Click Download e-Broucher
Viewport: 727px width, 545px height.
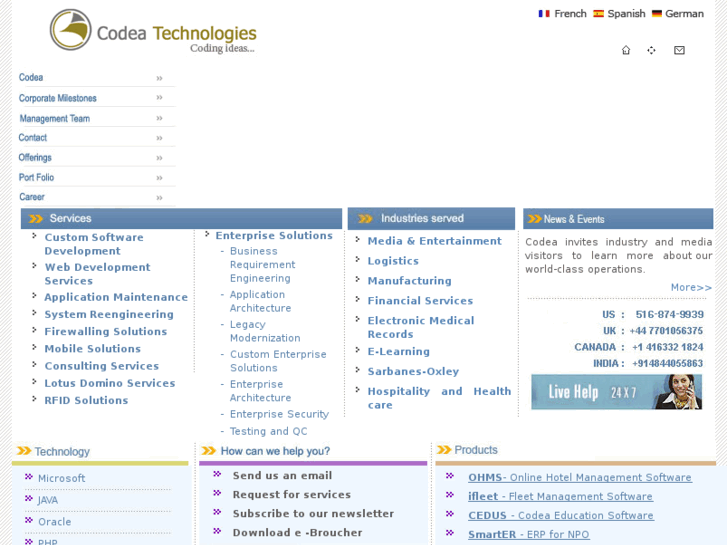[298, 532]
